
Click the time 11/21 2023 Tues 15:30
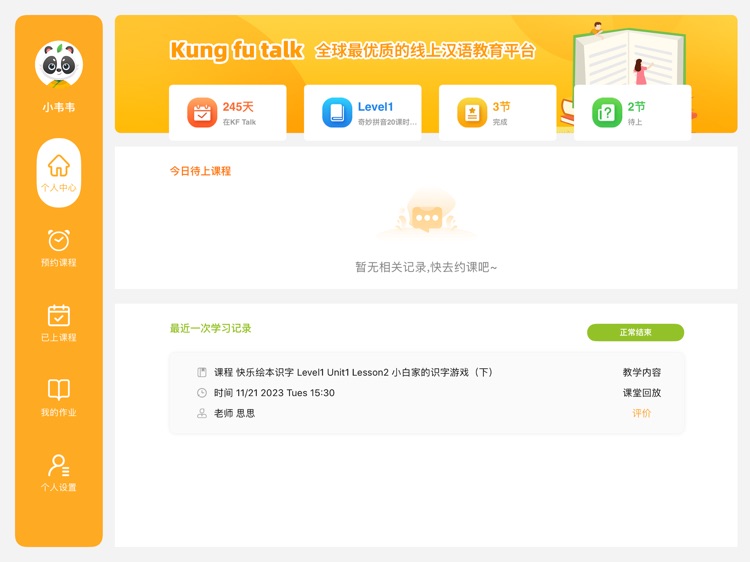click(x=285, y=393)
